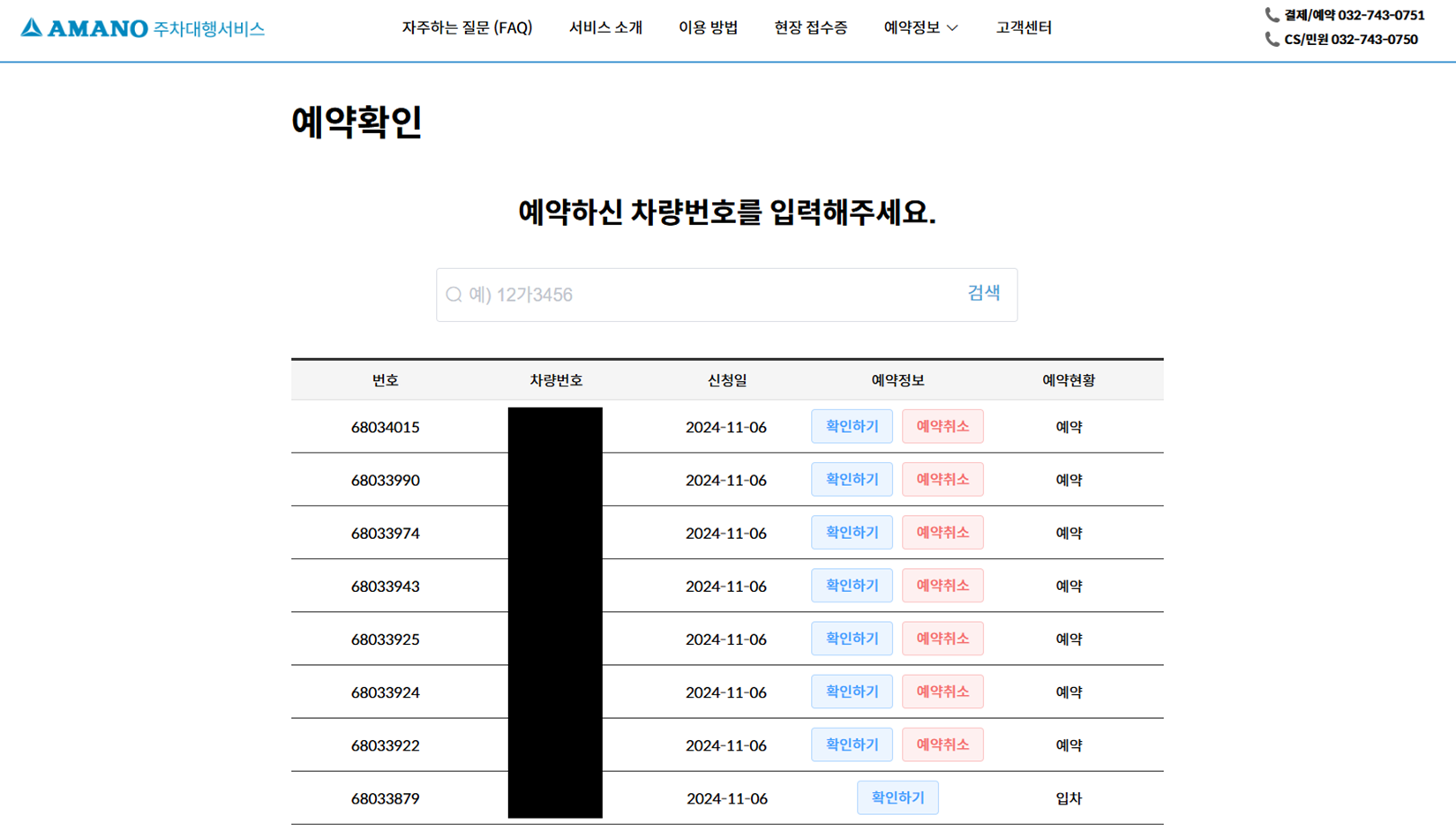
Task: Click date 2024-11-06 in row 68034015
Action: click(726, 427)
